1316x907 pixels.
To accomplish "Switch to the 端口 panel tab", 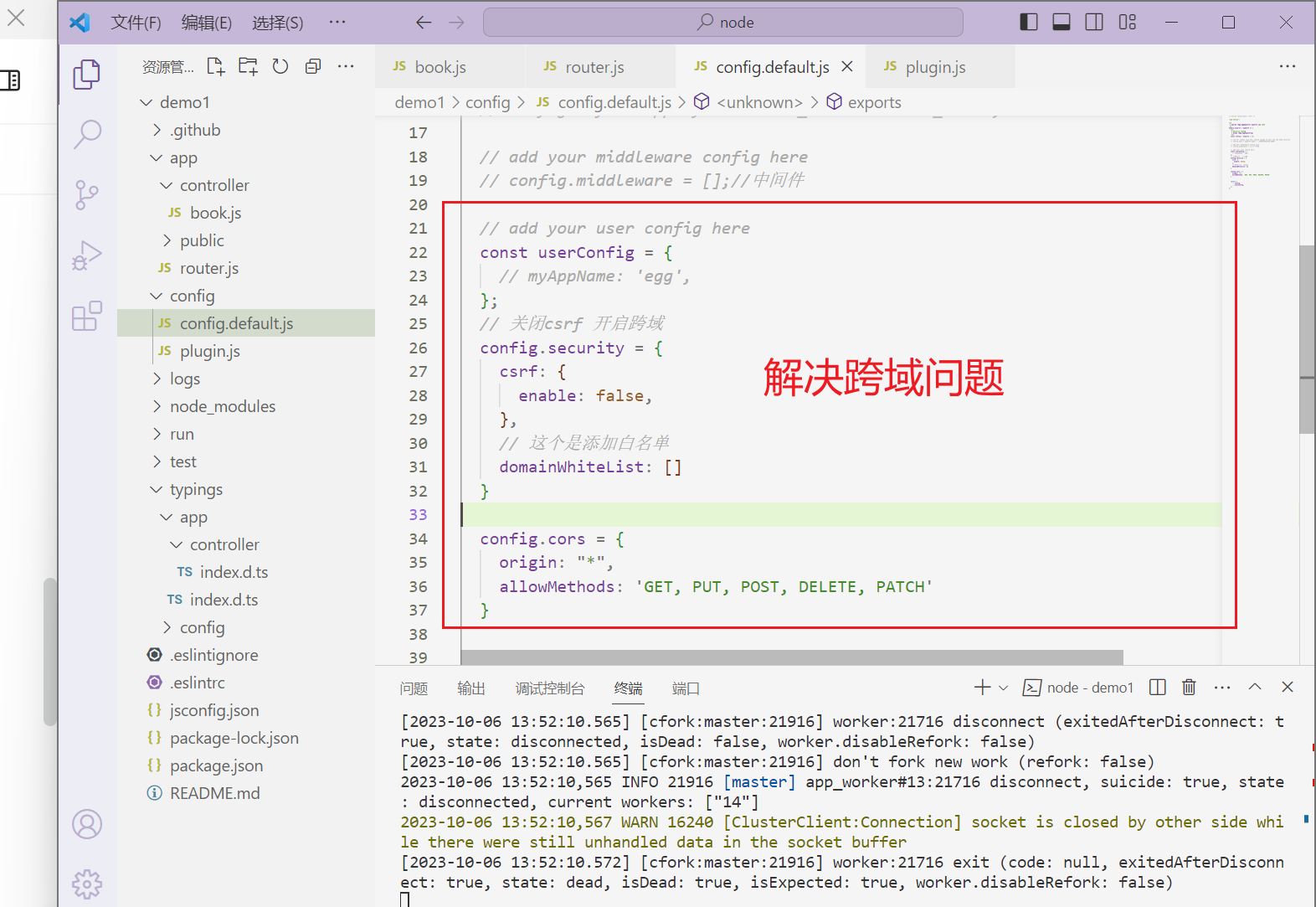I will coord(686,688).
